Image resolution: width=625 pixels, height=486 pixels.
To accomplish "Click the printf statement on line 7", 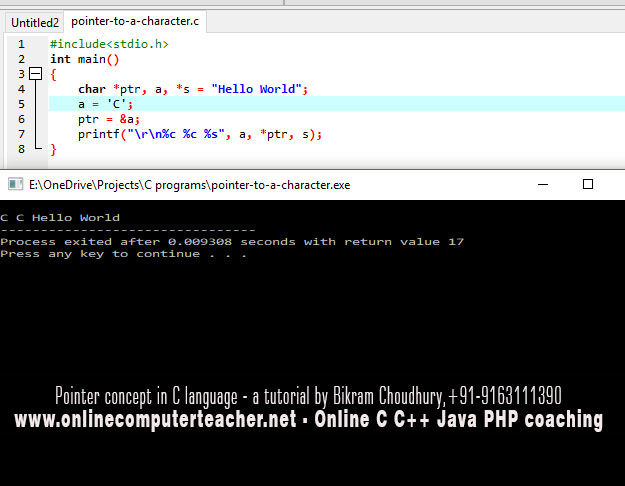I will [200, 134].
